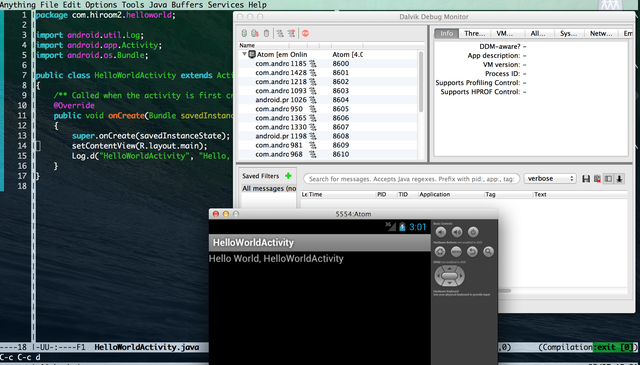640x365 pixels.
Task: Open the Help menu
Action: point(258,5)
